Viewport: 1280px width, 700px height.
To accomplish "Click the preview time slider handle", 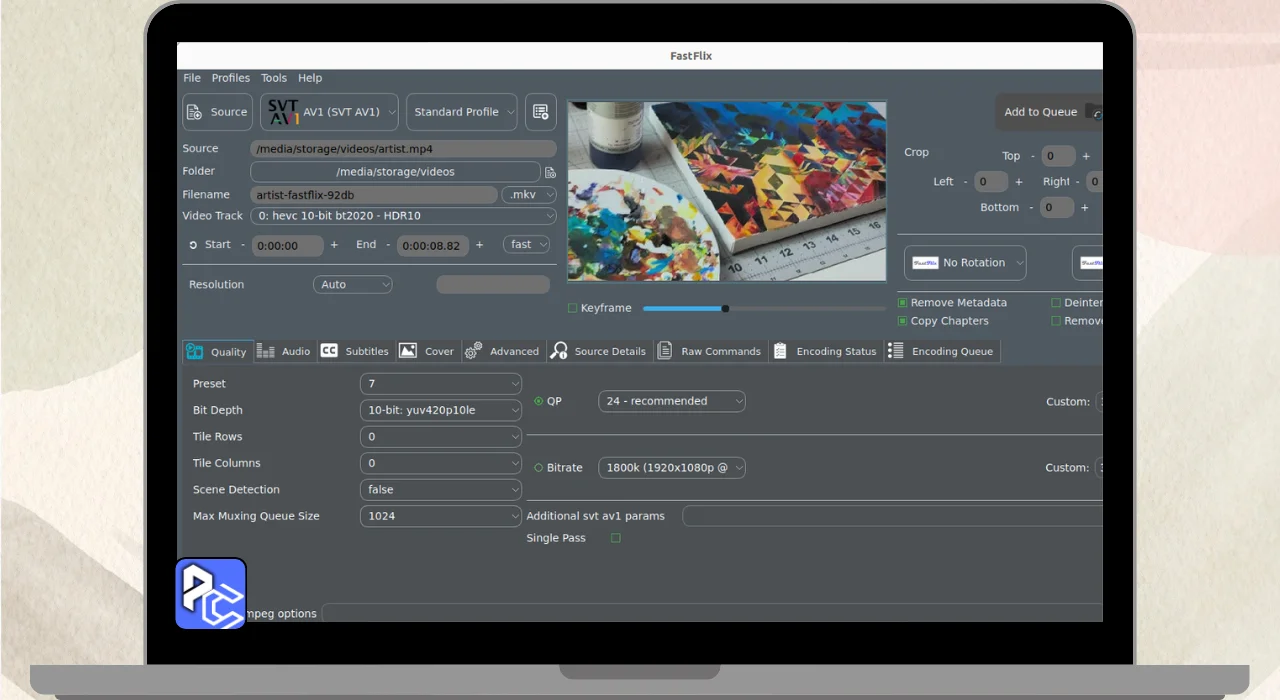I will pyautogui.click(x=725, y=309).
